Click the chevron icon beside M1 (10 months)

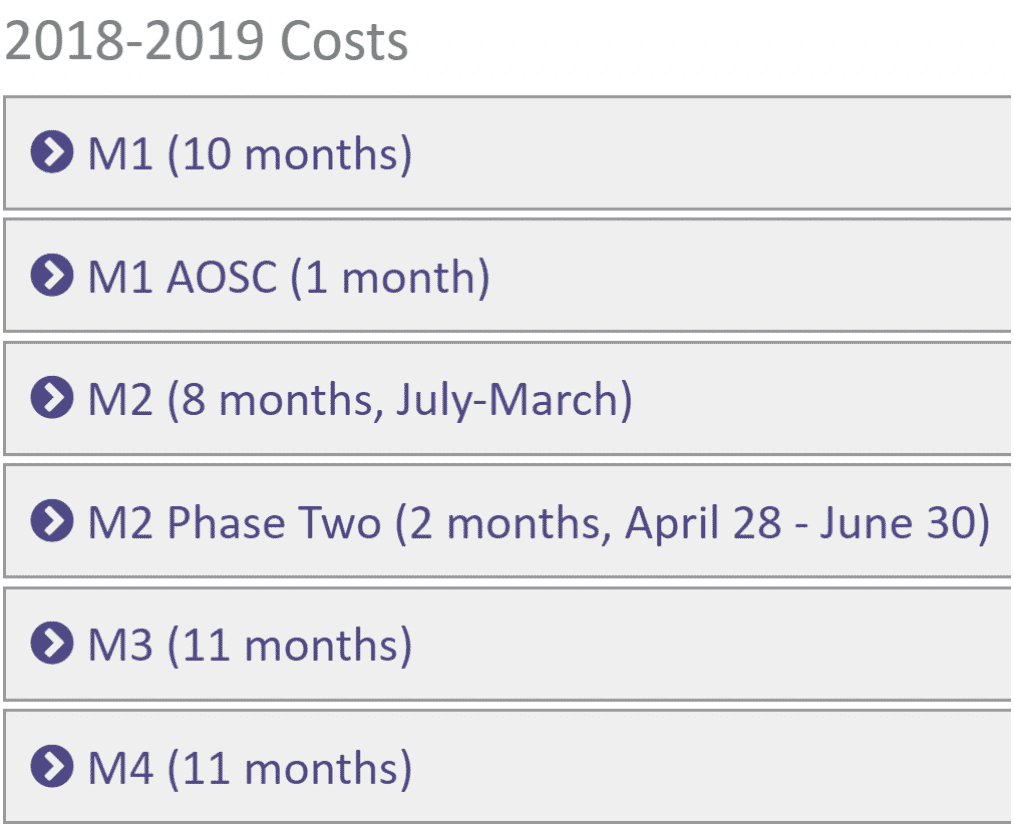pos(52,153)
